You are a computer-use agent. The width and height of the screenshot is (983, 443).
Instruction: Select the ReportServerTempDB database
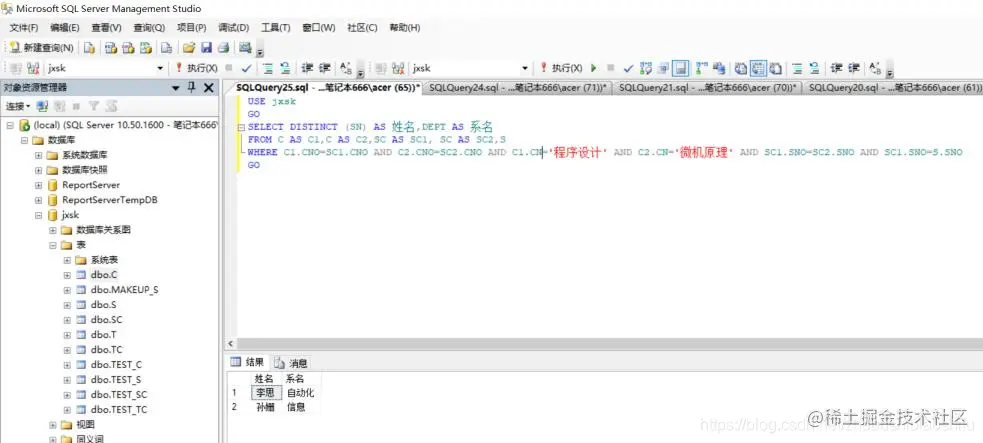pyautogui.click(x=110, y=200)
